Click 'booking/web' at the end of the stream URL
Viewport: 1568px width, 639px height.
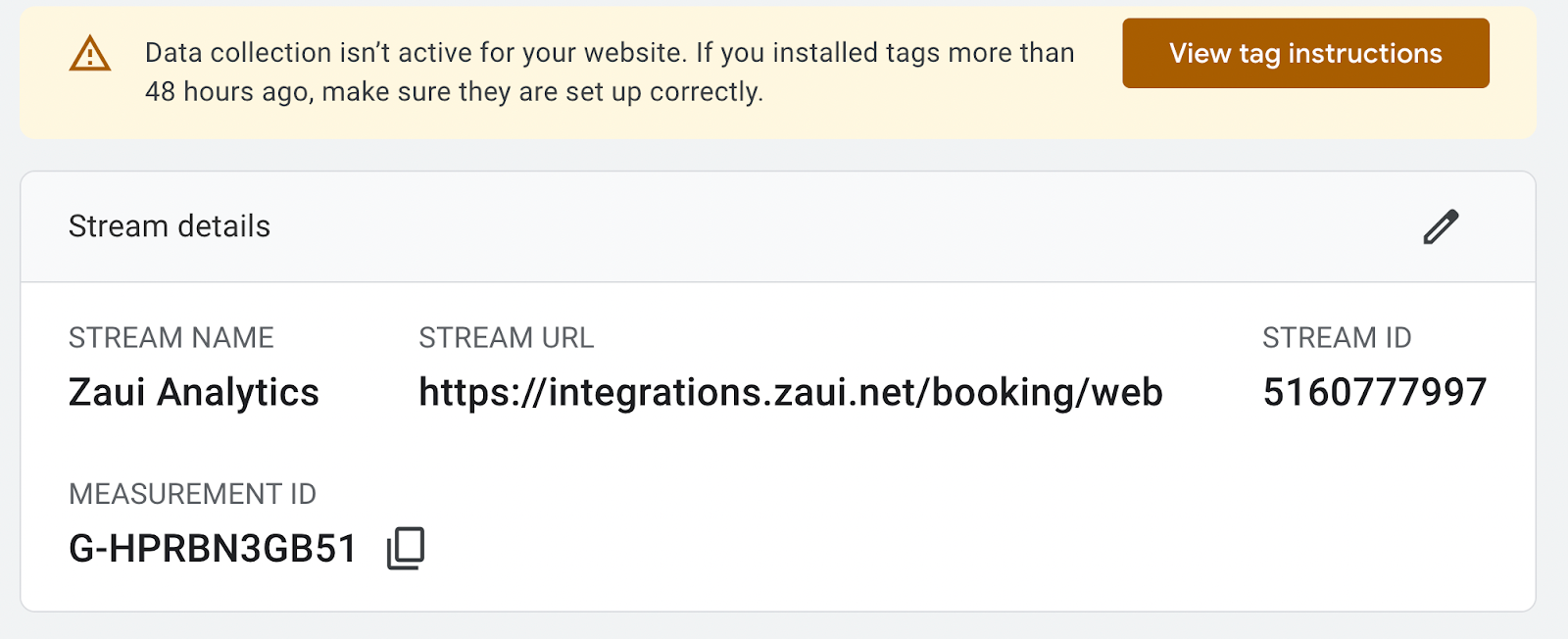pyautogui.click(x=1047, y=392)
